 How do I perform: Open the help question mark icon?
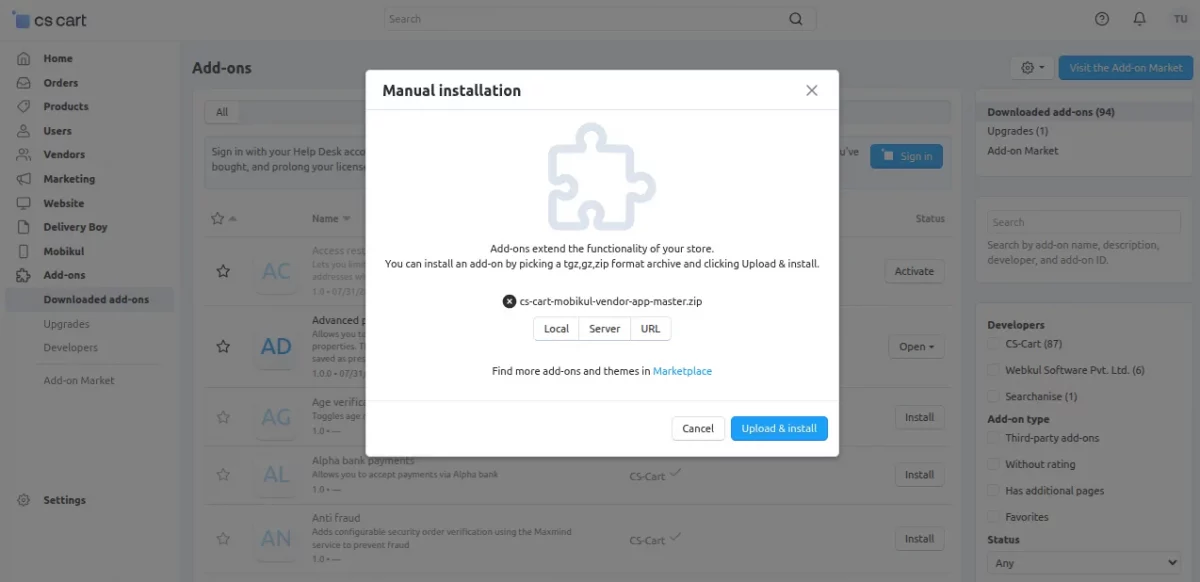[1102, 19]
